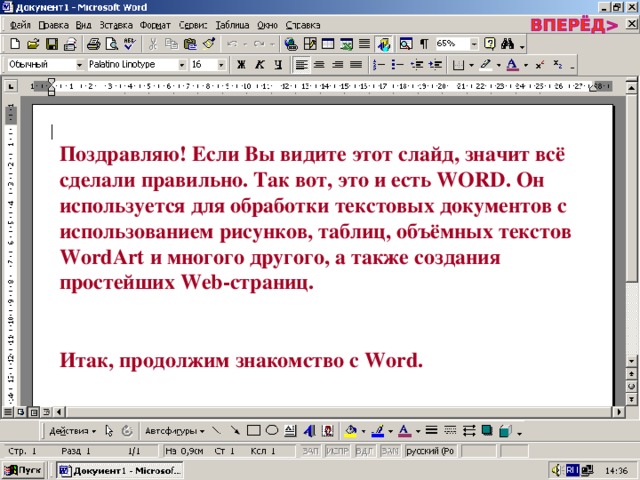Paste from the clipboard
This screenshot has width=640, height=480.
click(190, 44)
